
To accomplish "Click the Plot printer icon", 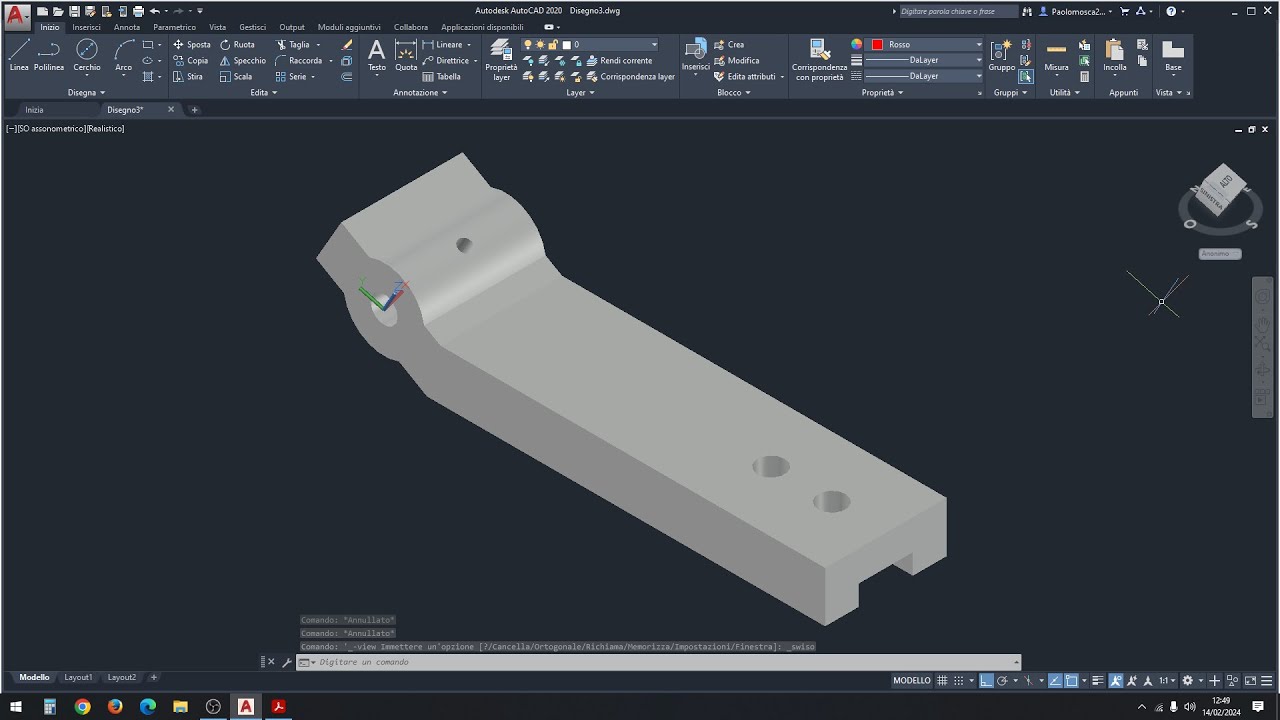I will [x=138, y=11].
